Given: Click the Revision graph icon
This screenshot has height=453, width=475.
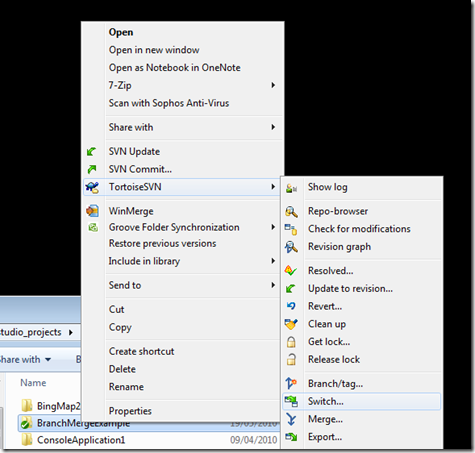Looking at the screenshot, I should point(291,247).
